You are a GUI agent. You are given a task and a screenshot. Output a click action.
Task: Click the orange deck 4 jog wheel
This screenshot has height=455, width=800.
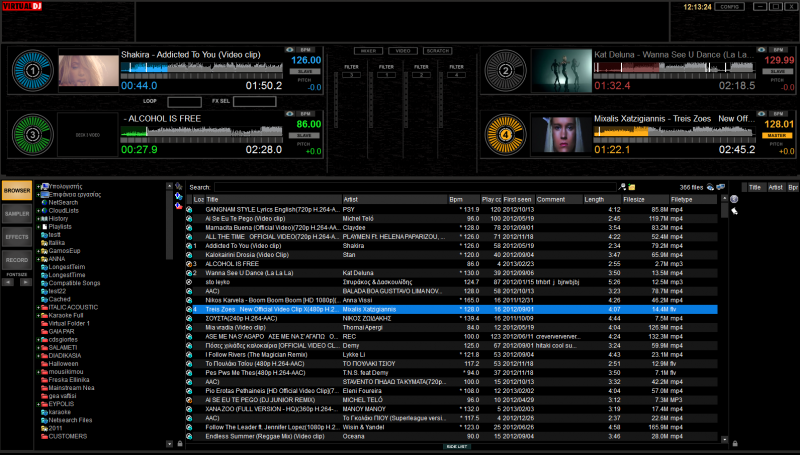pyautogui.click(x=505, y=135)
